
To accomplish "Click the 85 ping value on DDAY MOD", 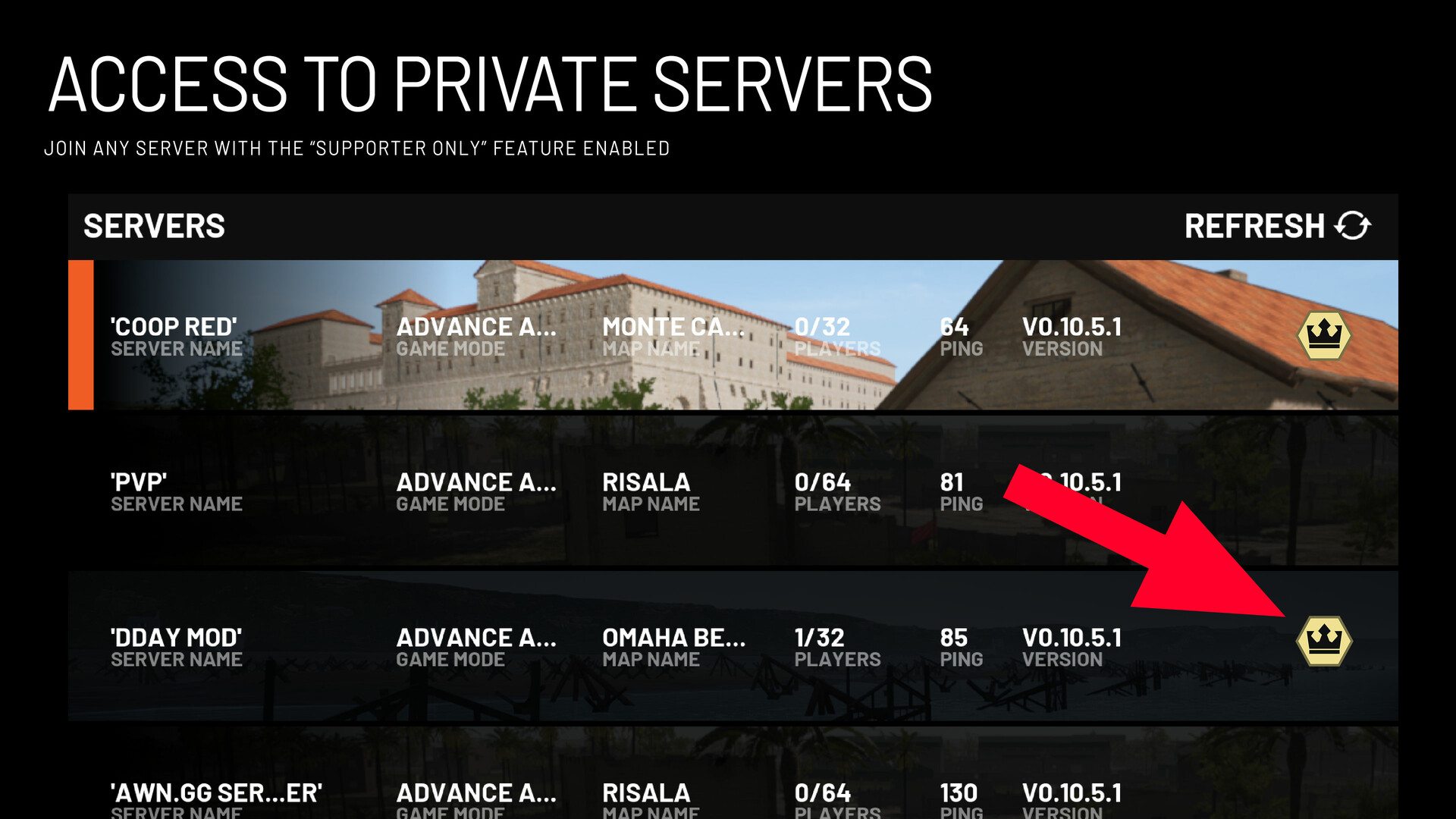I will (953, 639).
